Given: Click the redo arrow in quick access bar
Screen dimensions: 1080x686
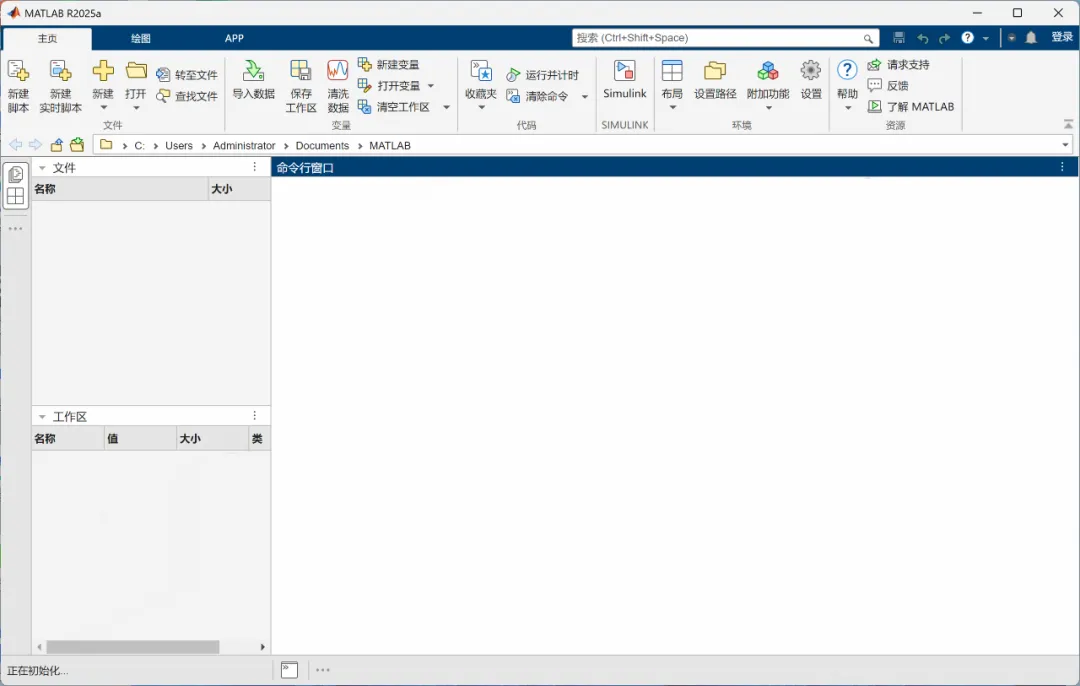Looking at the screenshot, I should (944, 39).
